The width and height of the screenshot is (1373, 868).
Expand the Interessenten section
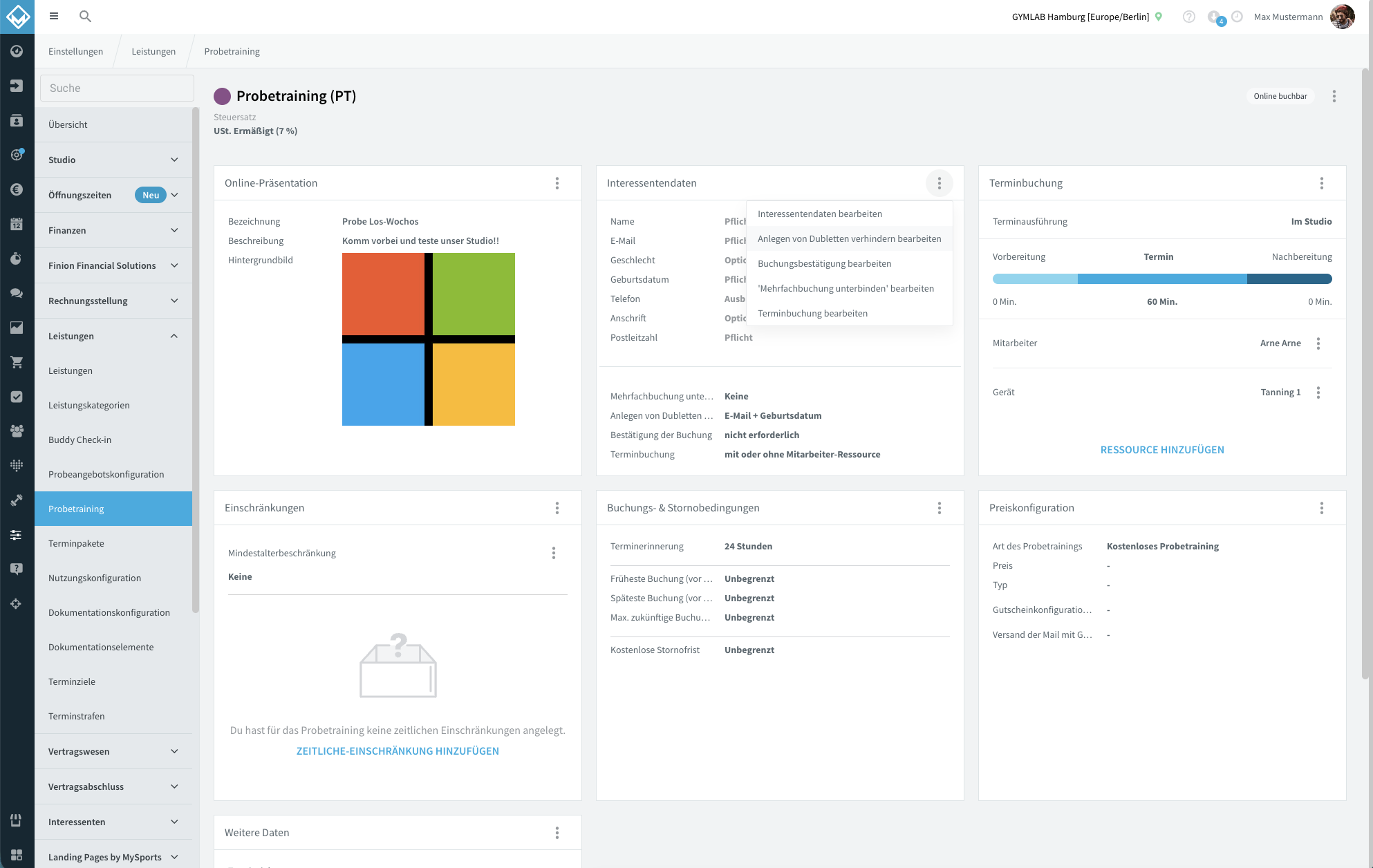click(x=174, y=822)
